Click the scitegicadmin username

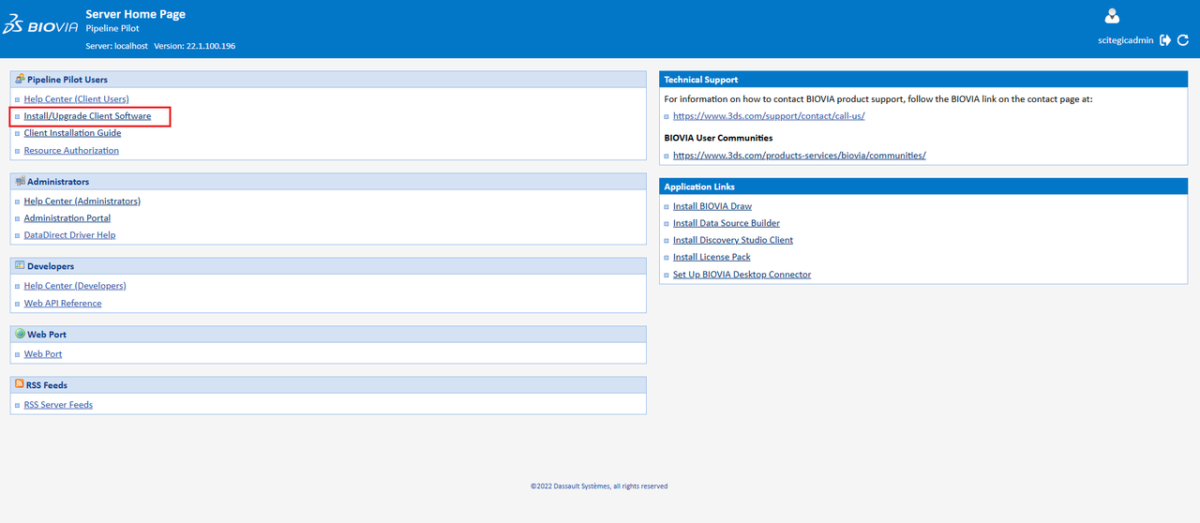point(1125,40)
